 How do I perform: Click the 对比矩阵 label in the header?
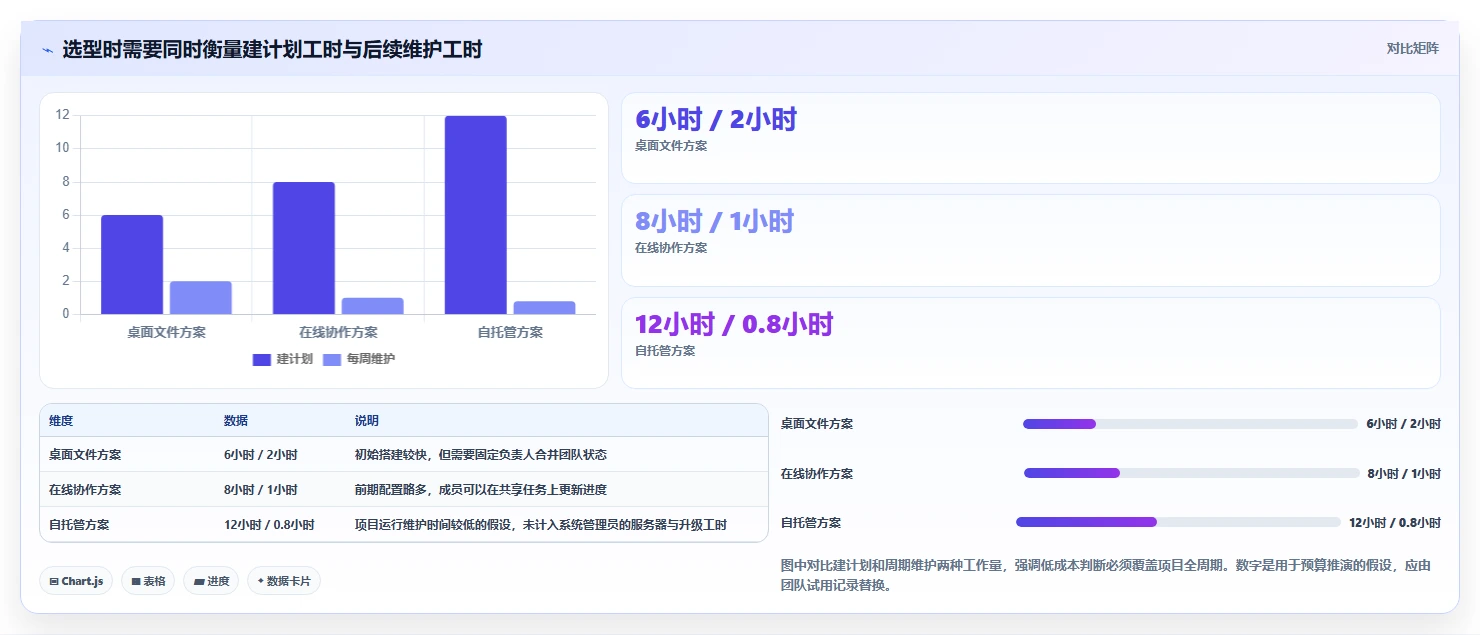point(1412,48)
